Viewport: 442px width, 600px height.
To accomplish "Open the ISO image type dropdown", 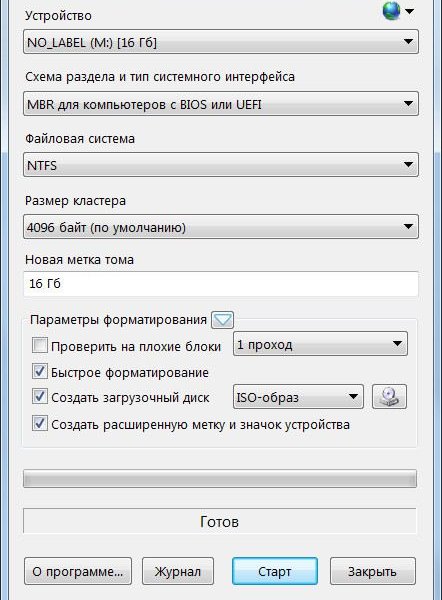I will point(298,397).
